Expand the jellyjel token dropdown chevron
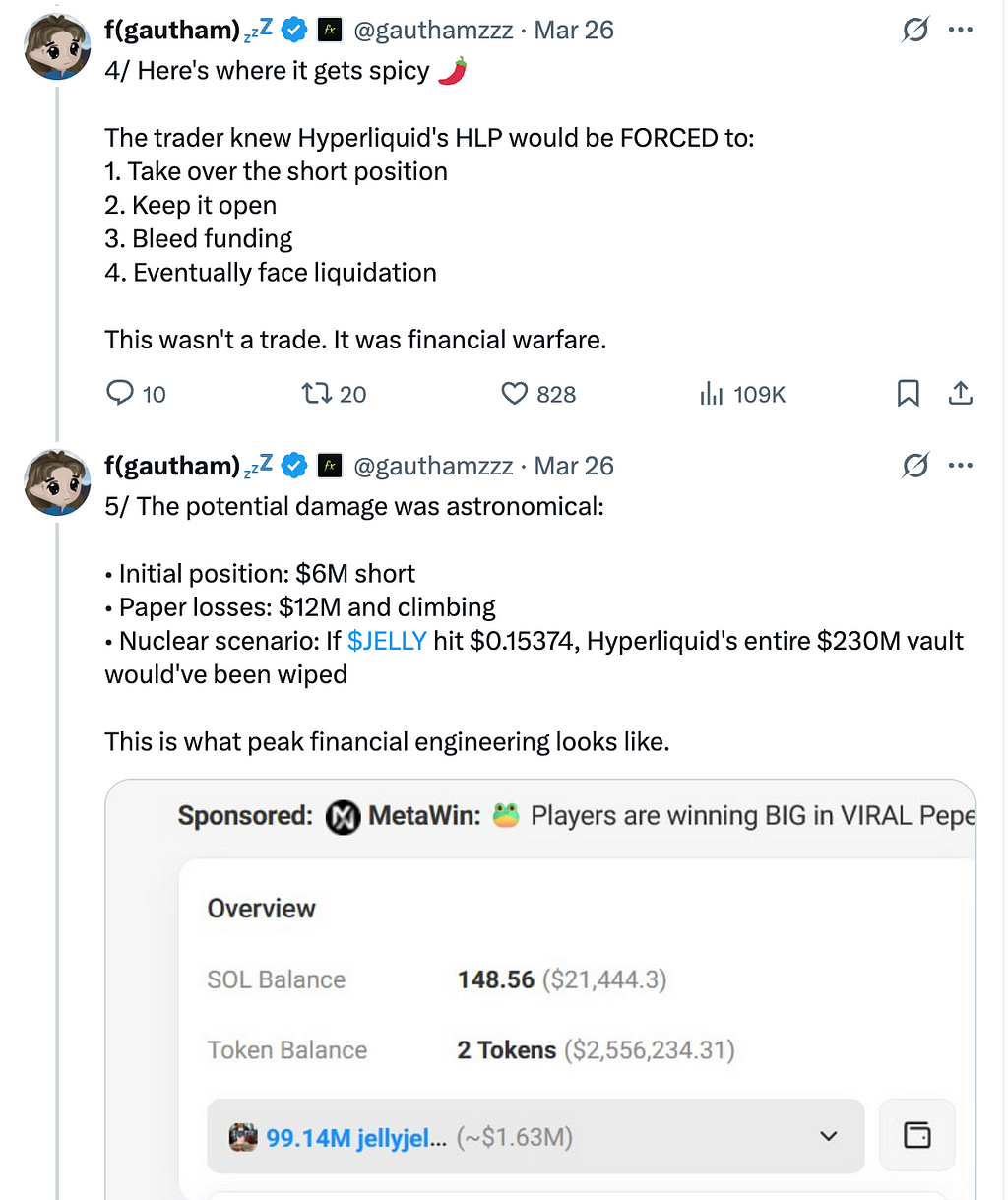1008x1200 pixels. click(x=829, y=1136)
